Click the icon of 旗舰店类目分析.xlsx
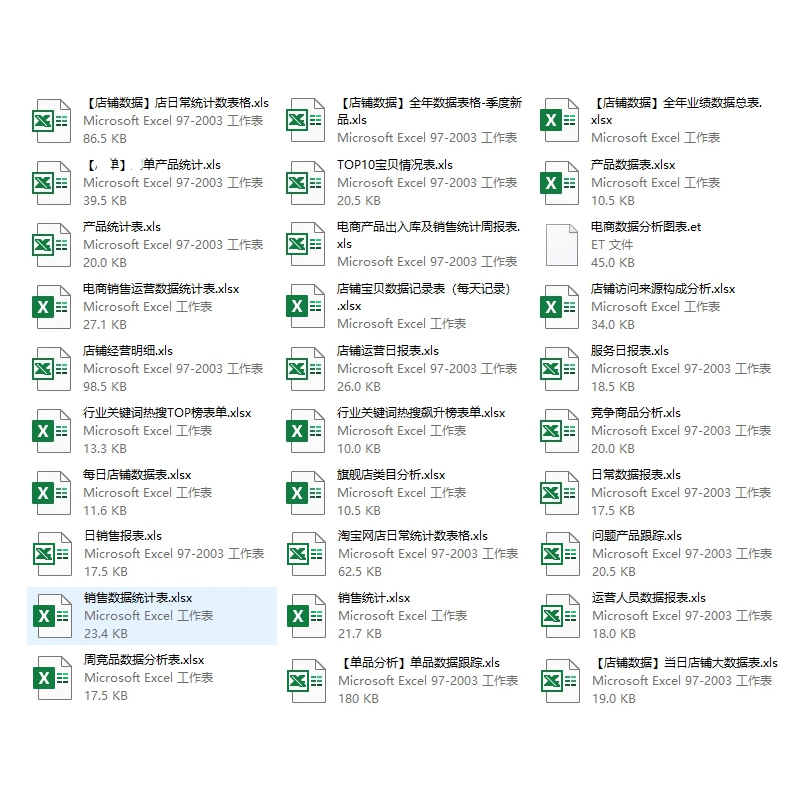The width and height of the screenshot is (800, 800). [x=306, y=493]
